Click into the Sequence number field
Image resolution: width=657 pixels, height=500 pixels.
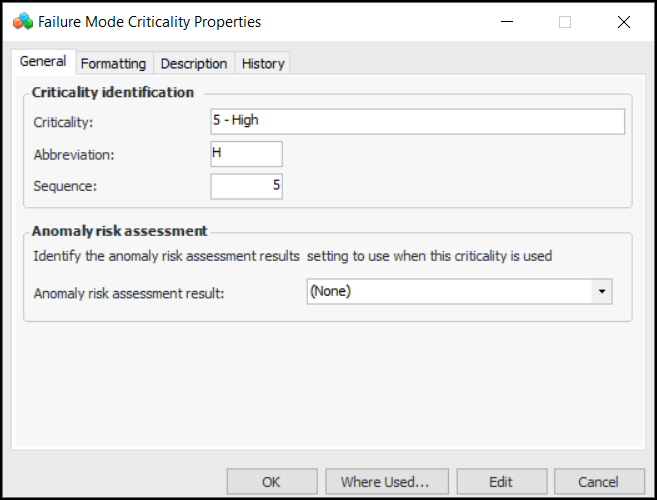click(x=246, y=186)
